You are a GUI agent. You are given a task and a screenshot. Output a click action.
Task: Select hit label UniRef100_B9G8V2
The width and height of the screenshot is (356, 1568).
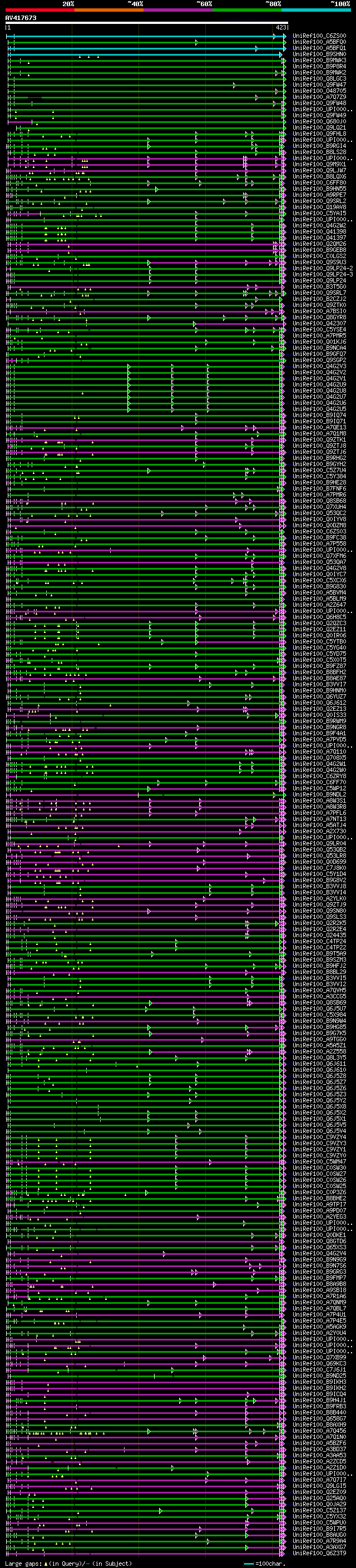(319, 880)
